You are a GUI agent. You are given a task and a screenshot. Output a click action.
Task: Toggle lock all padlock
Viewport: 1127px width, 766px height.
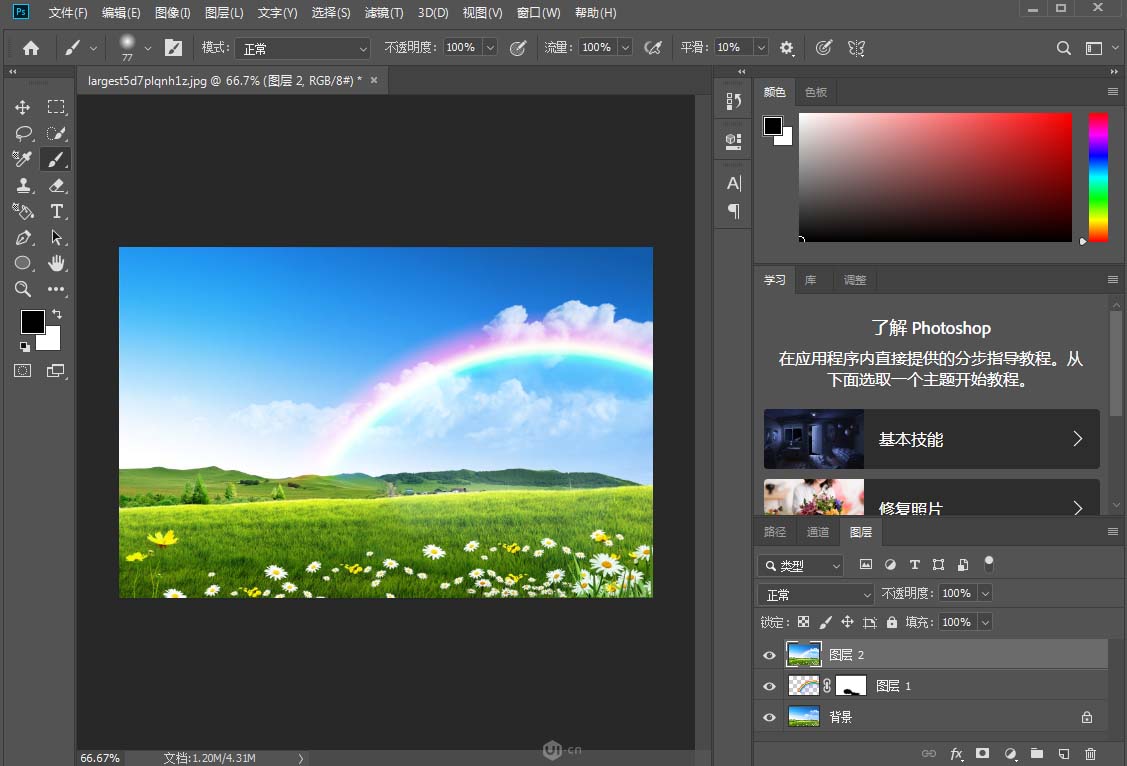coord(891,622)
